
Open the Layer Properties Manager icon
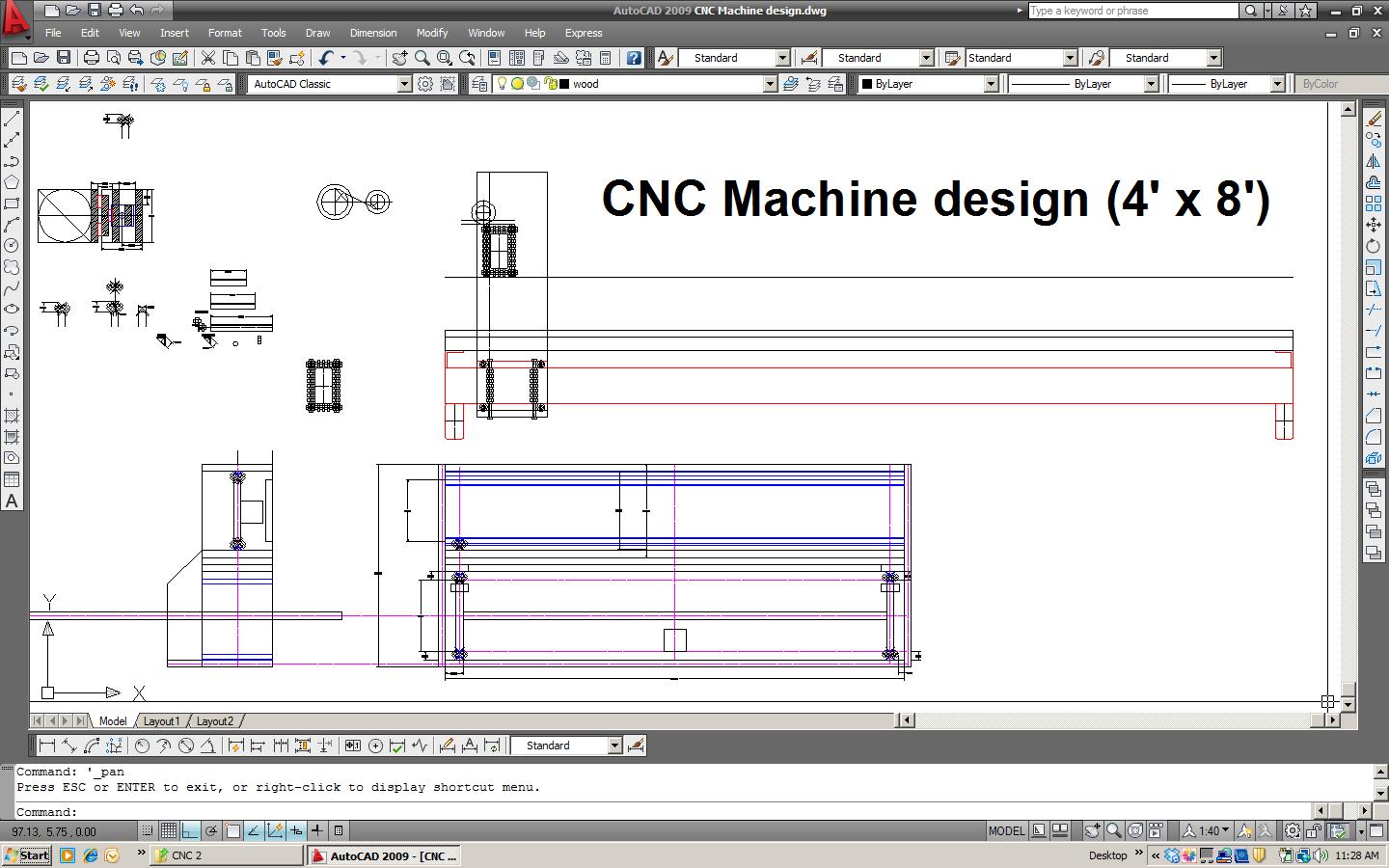tap(480, 84)
